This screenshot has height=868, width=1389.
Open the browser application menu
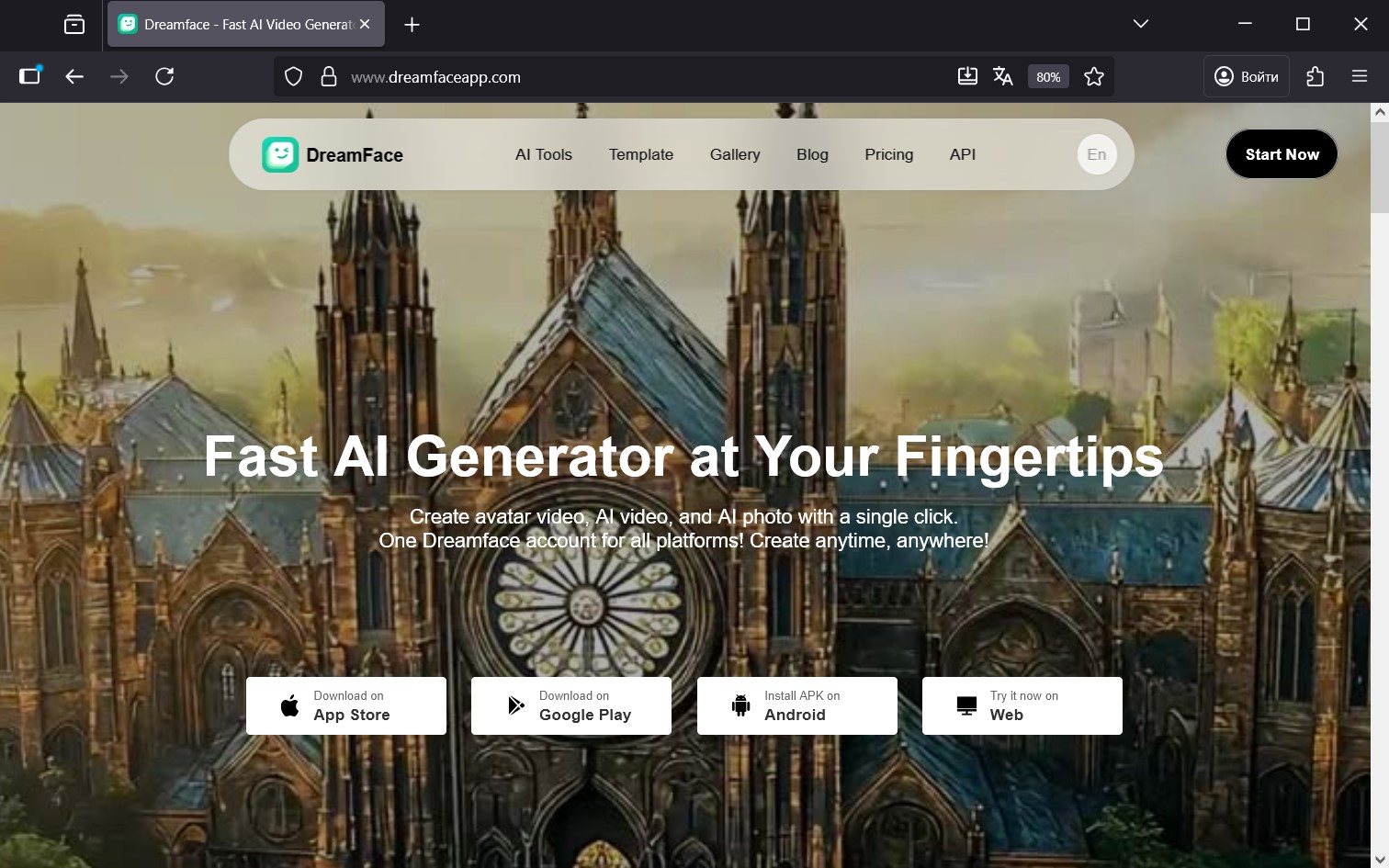coord(1360,77)
